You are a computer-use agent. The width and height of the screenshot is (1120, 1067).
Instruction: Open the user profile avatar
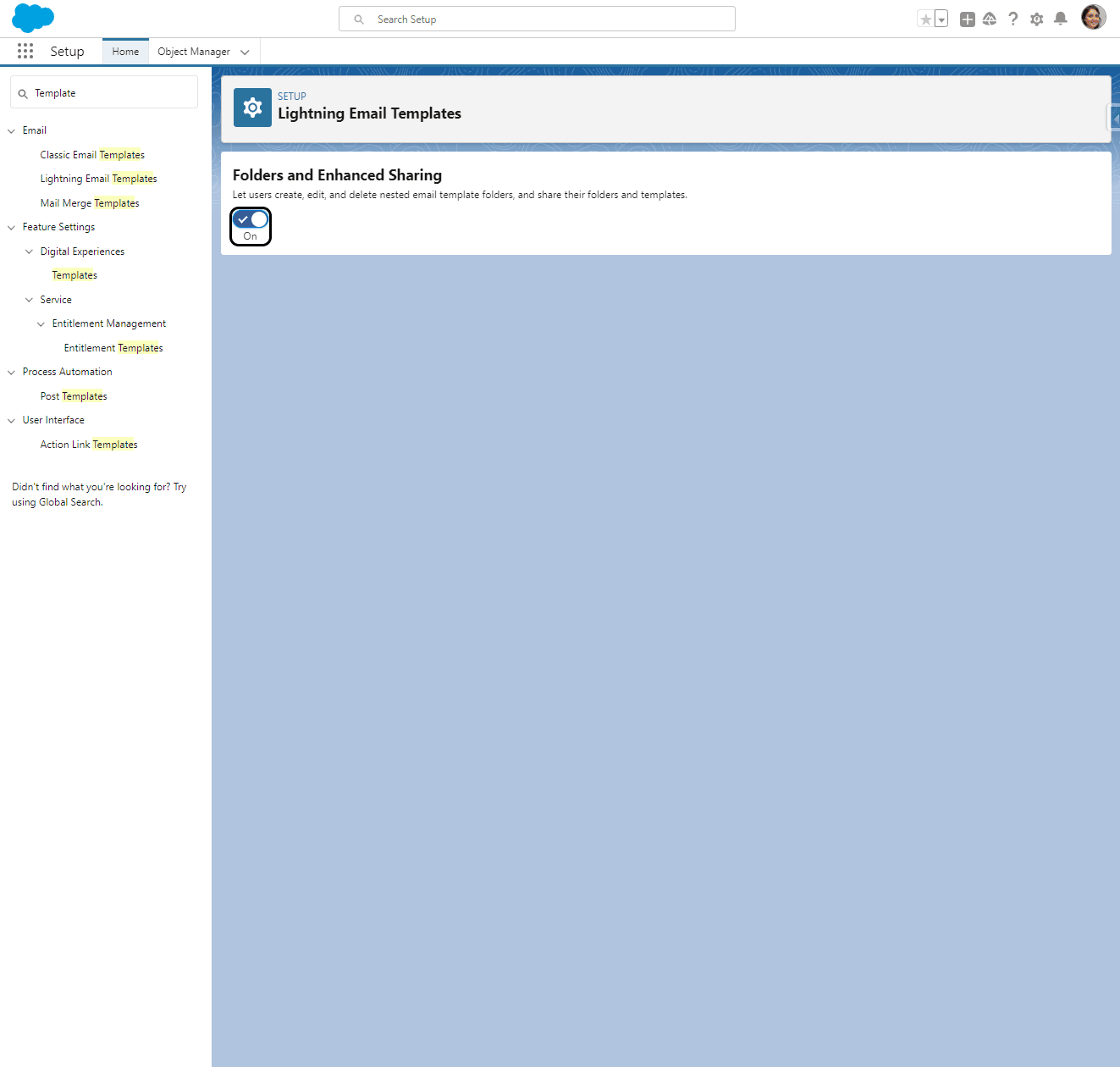[x=1094, y=17]
